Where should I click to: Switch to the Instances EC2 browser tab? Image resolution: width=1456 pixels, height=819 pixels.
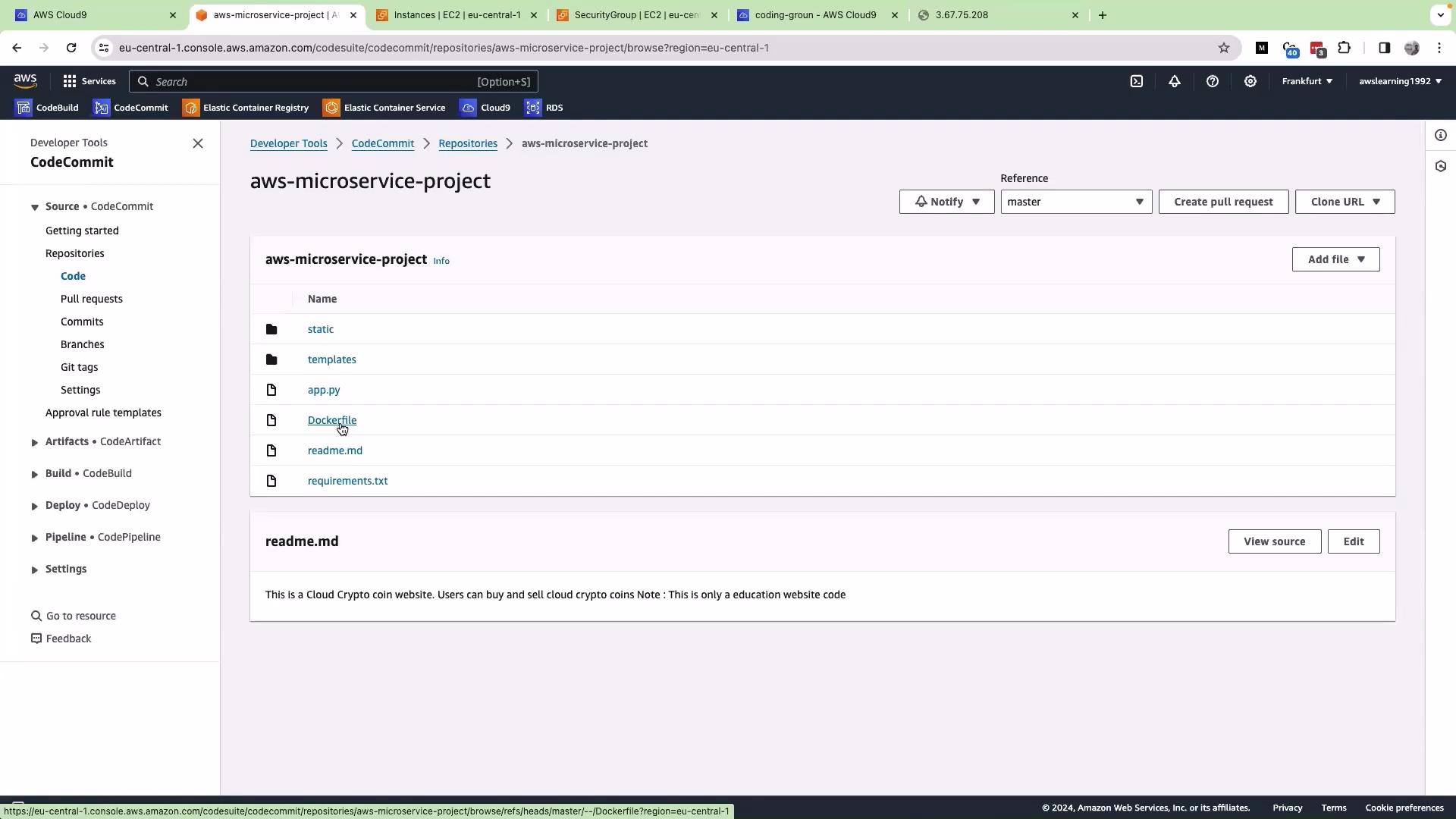click(457, 15)
